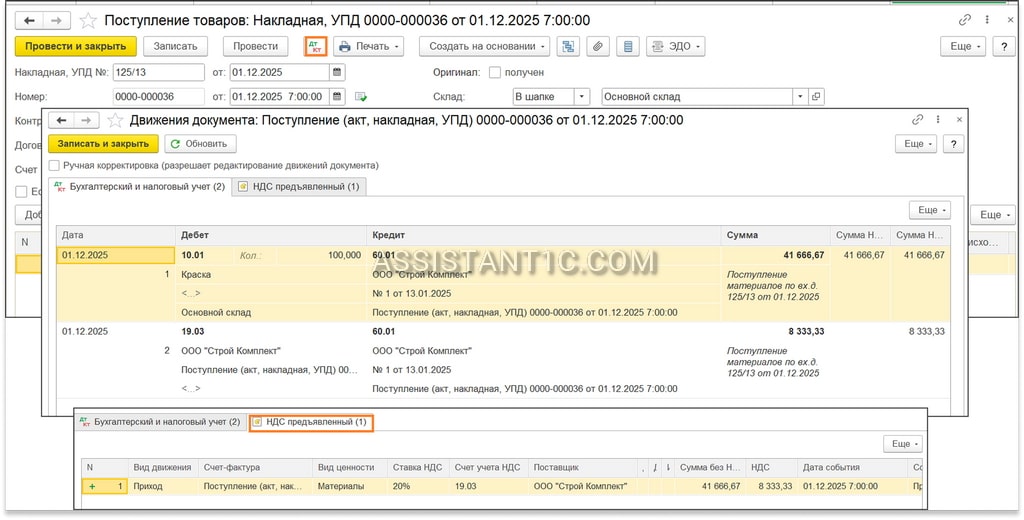Expand В шапке склад placement dropdown
This screenshot has width=1024, height=520.
tap(582, 97)
